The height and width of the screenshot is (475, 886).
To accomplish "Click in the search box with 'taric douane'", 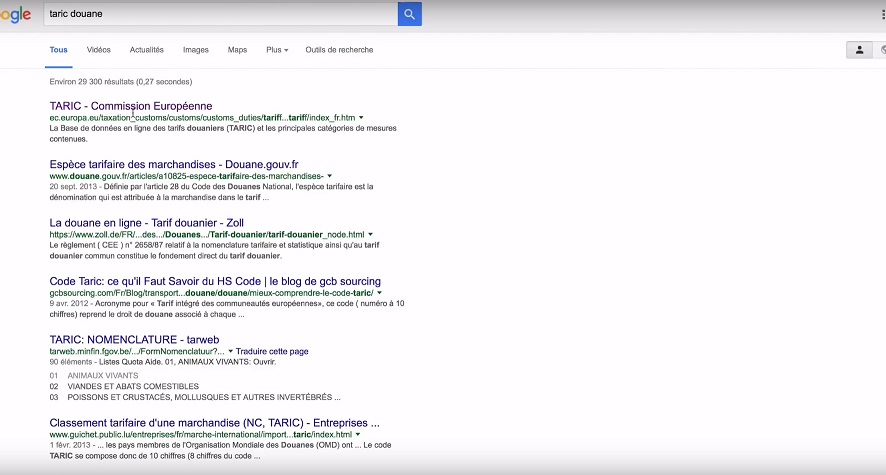I will (x=220, y=14).
